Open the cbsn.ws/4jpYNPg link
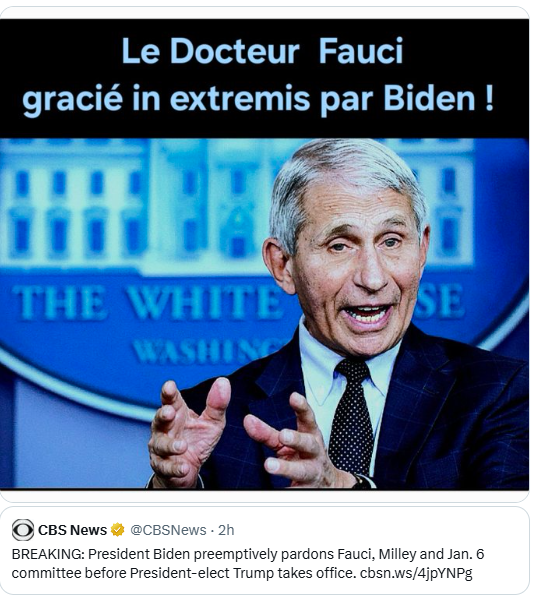Viewport: 533px width, 597px height. click(x=416, y=573)
